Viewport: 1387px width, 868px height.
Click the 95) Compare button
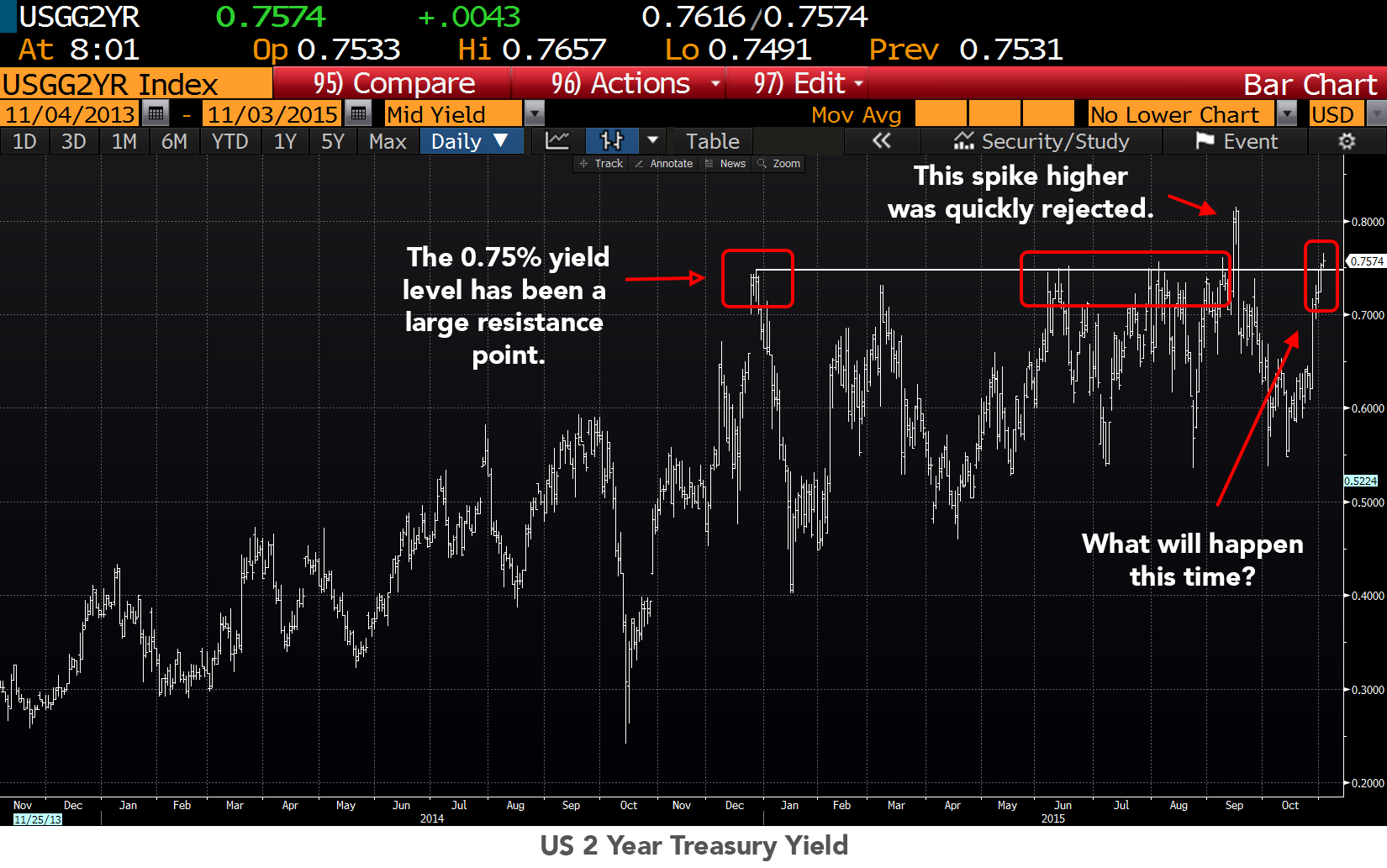coord(393,83)
